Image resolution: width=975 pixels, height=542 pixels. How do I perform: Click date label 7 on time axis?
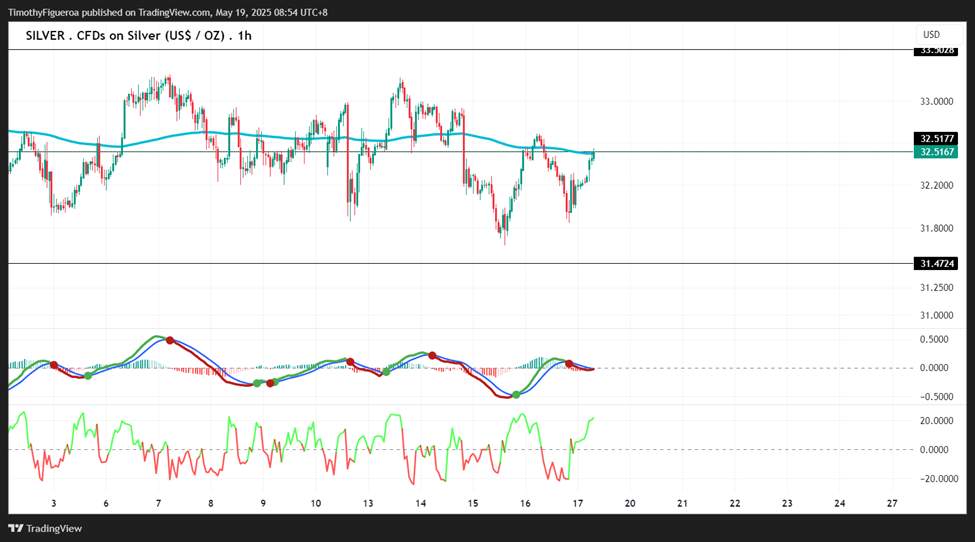pyautogui.click(x=159, y=503)
